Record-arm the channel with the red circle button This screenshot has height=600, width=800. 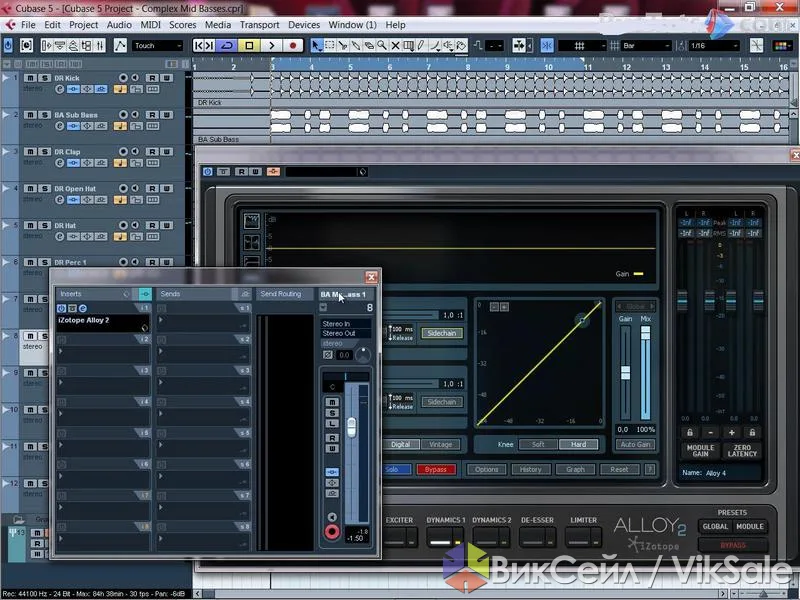[x=332, y=532]
